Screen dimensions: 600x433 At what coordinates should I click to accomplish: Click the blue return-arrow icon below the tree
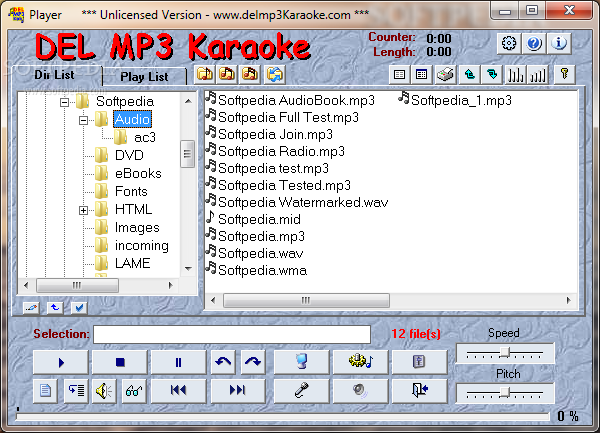[x=55, y=308]
